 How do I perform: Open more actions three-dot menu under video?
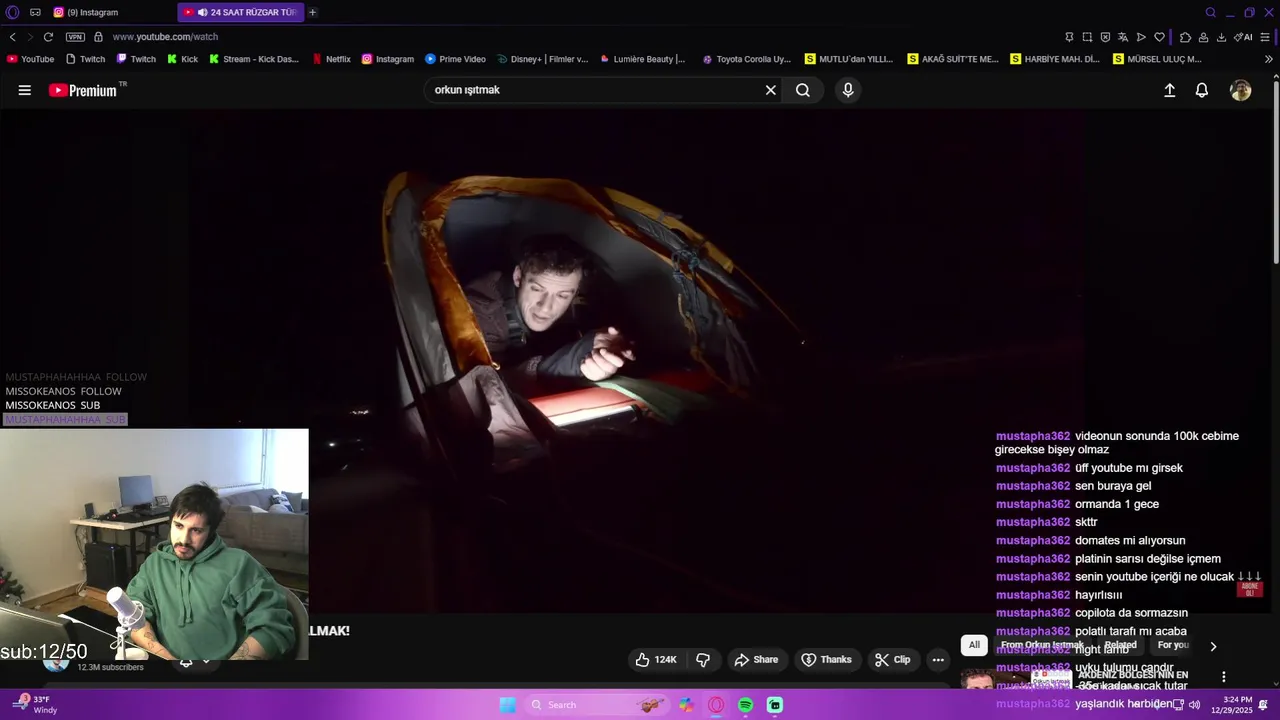click(x=938, y=660)
